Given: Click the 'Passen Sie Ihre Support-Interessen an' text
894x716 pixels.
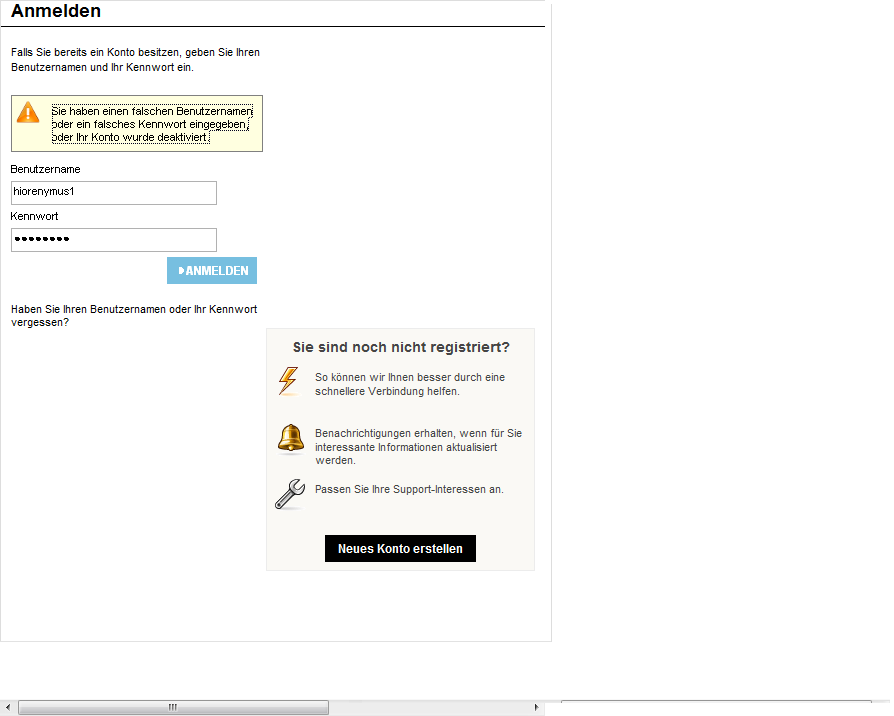Looking at the screenshot, I should [x=409, y=490].
